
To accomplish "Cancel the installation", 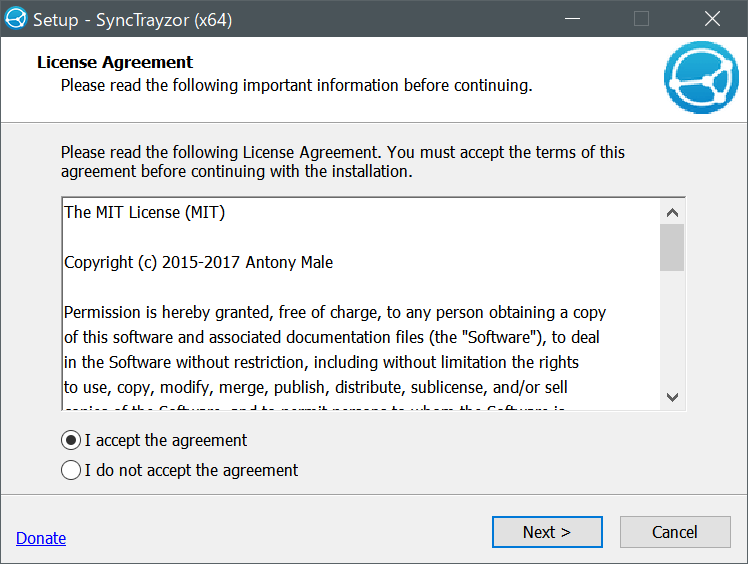I will pos(674,532).
